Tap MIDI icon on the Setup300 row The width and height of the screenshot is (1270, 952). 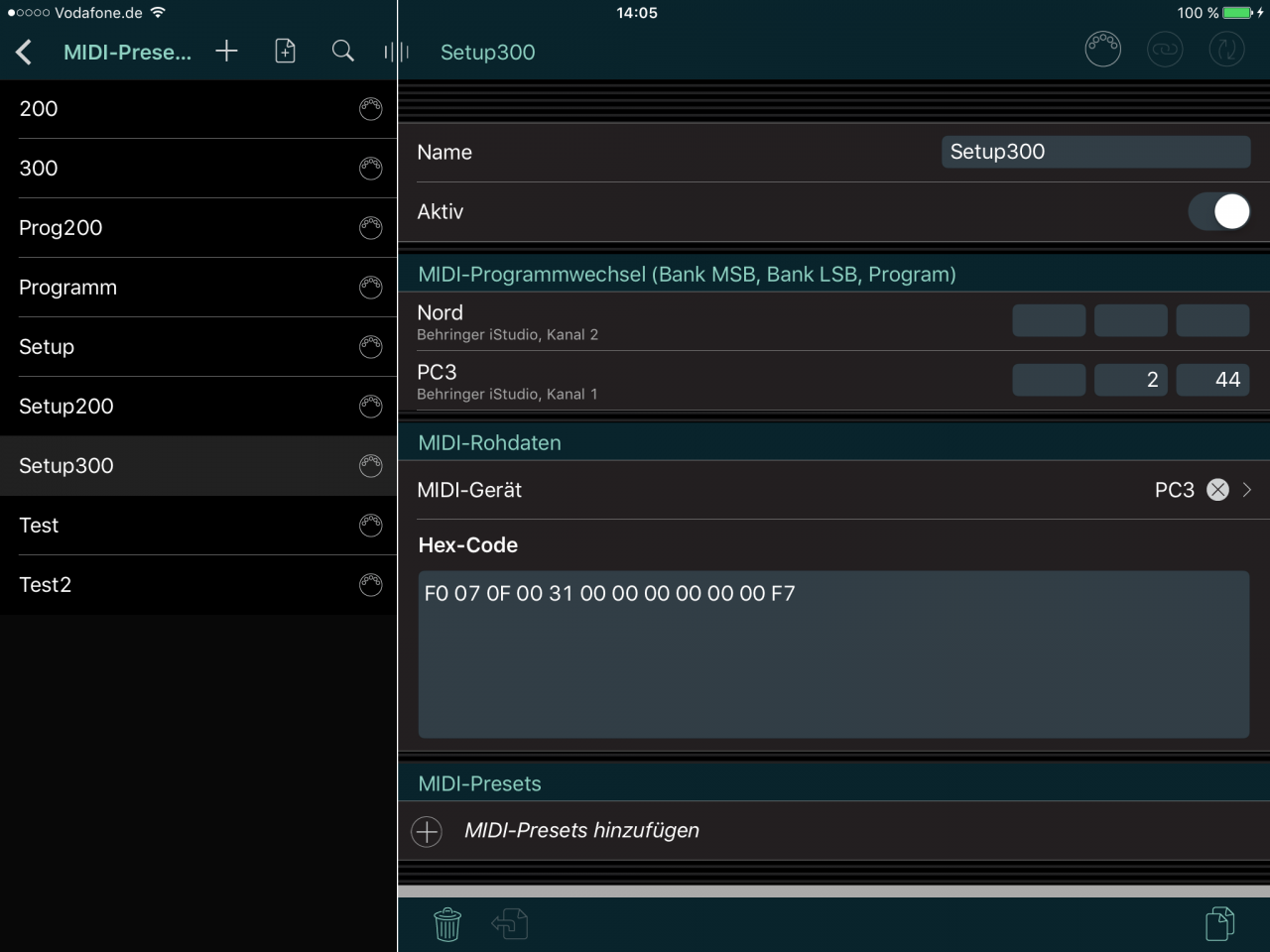point(370,466)
